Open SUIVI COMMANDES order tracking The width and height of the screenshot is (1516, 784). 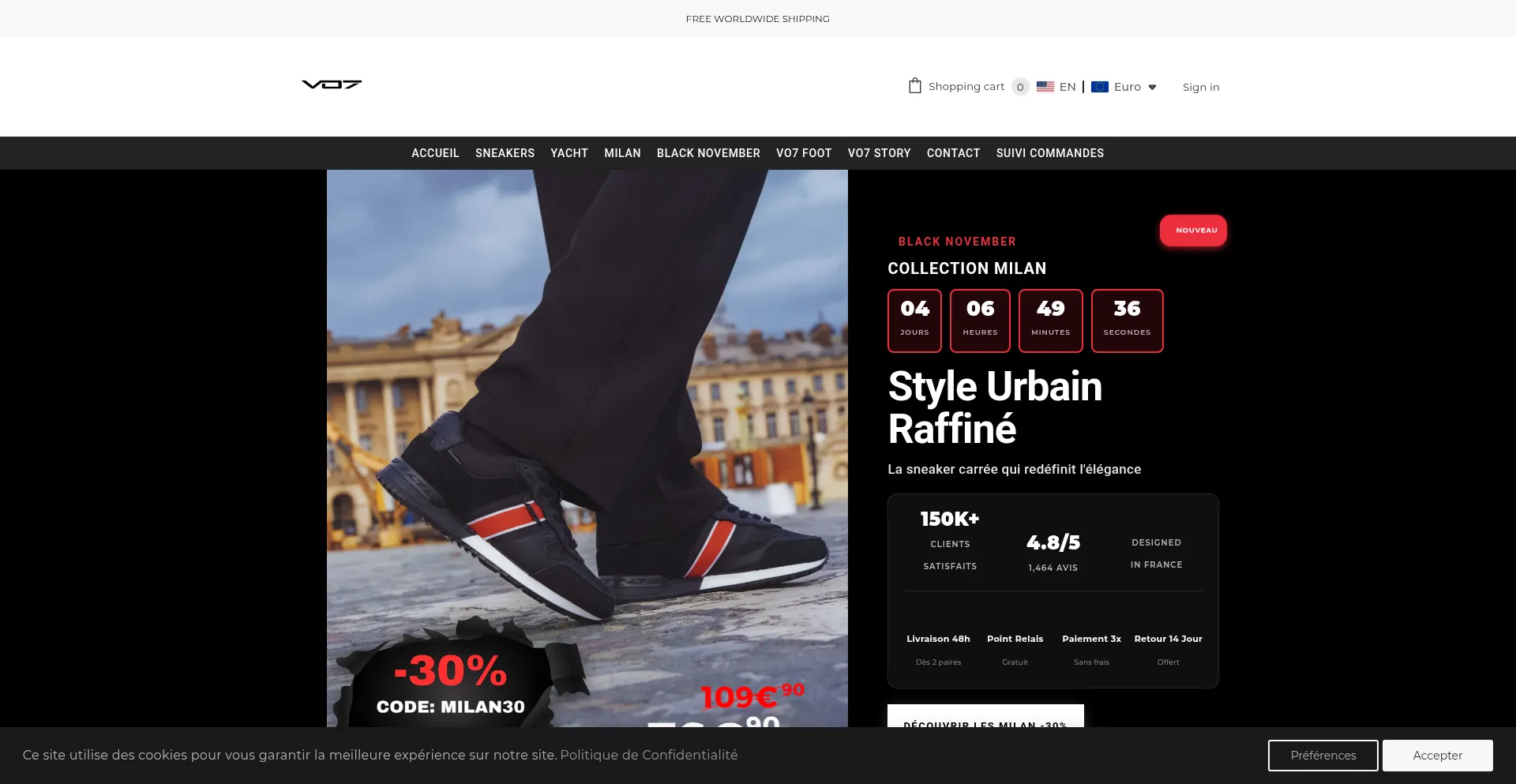tap(1049, 153)
